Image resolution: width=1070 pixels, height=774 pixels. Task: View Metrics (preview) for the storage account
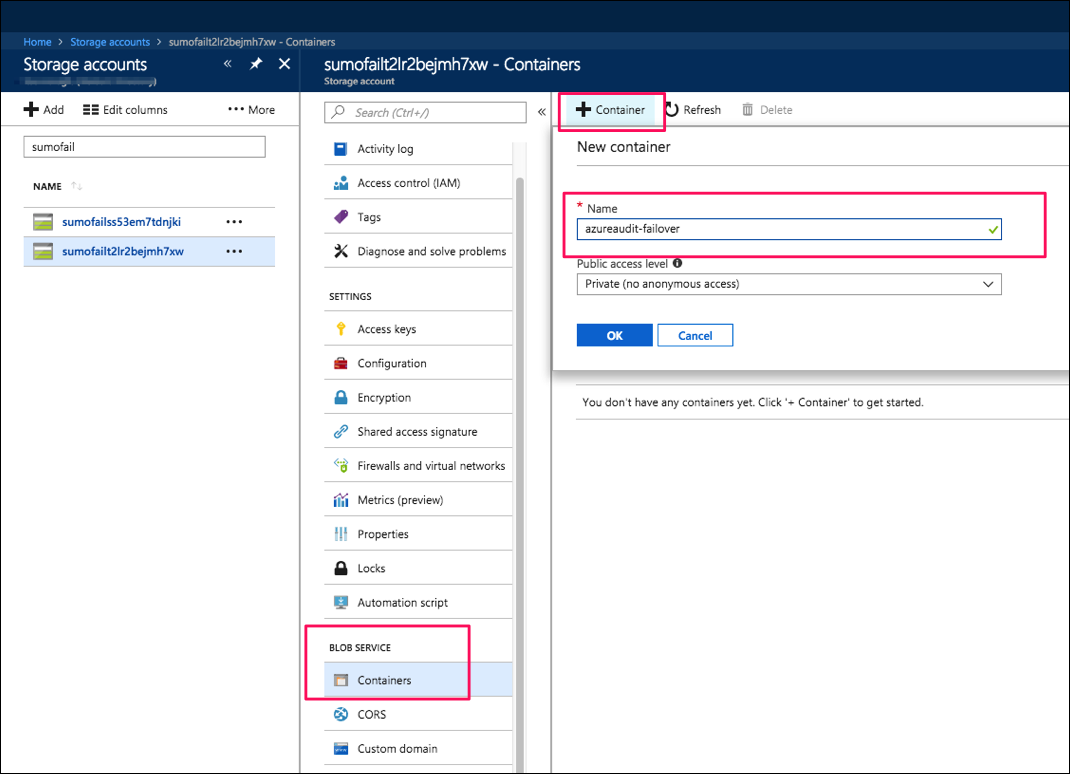coord(405,499)
